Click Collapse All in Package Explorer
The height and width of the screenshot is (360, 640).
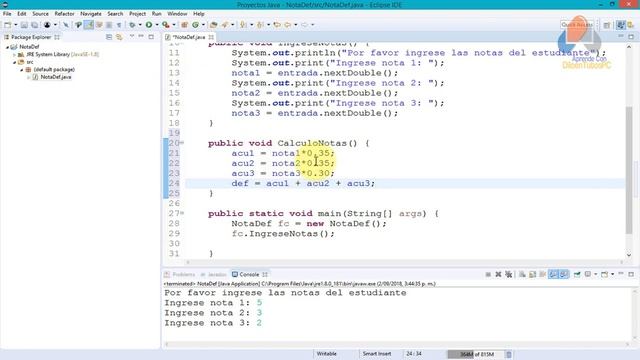pos(109,37)
